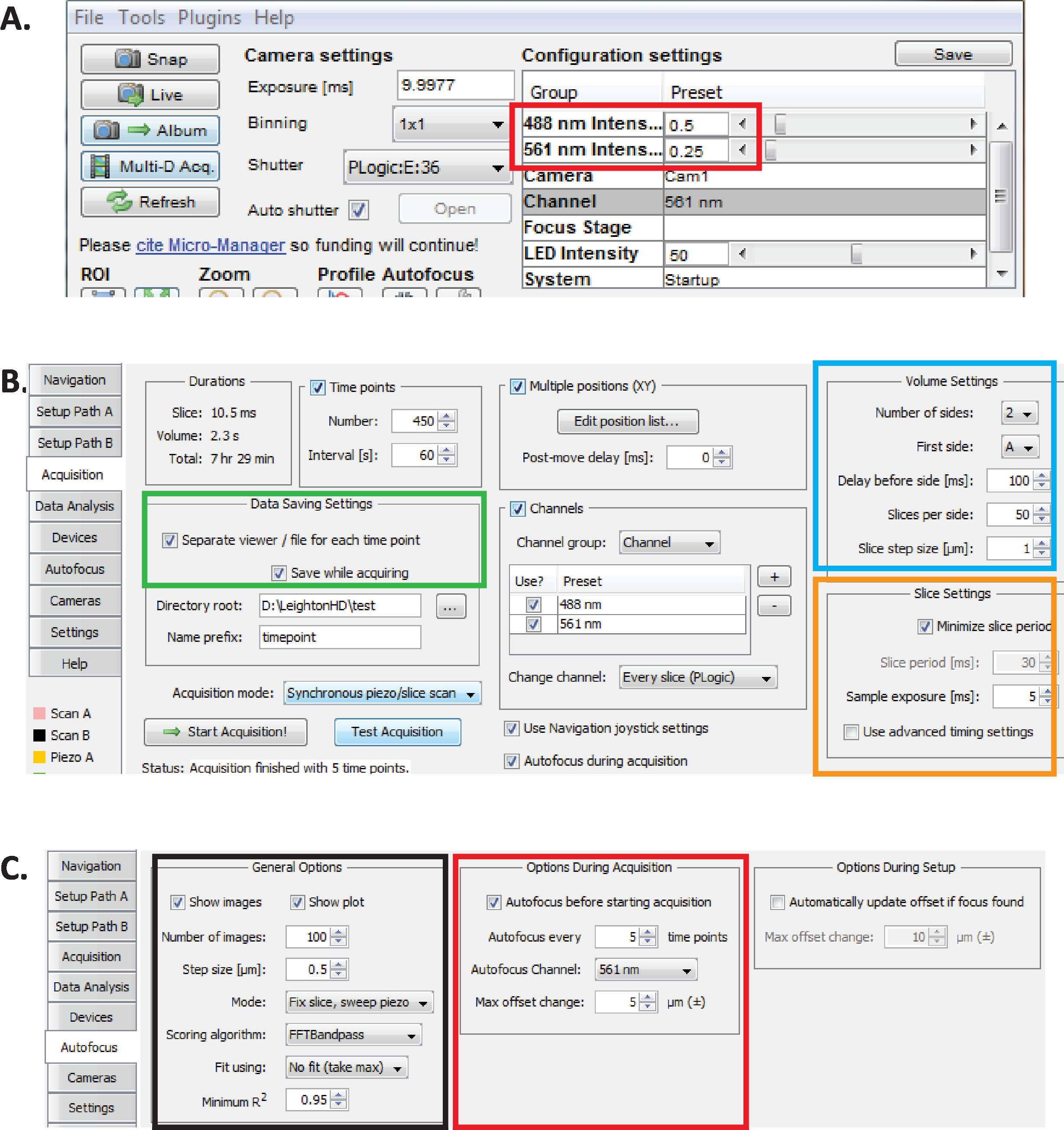This screenshot has width=1064, height=1130.
Task: Click the Refresh button
Action: pyautogui.click(x=150, y=202)
